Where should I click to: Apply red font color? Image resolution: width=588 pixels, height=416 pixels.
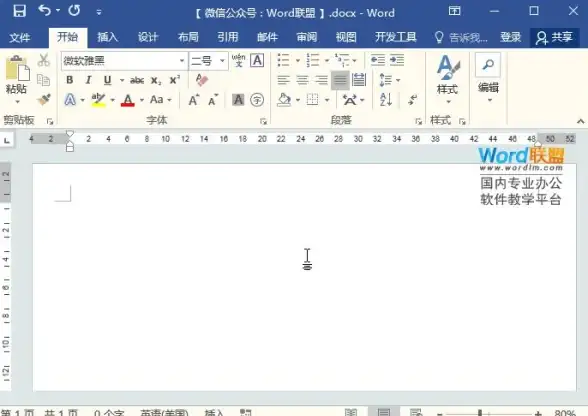click(128, 100)
